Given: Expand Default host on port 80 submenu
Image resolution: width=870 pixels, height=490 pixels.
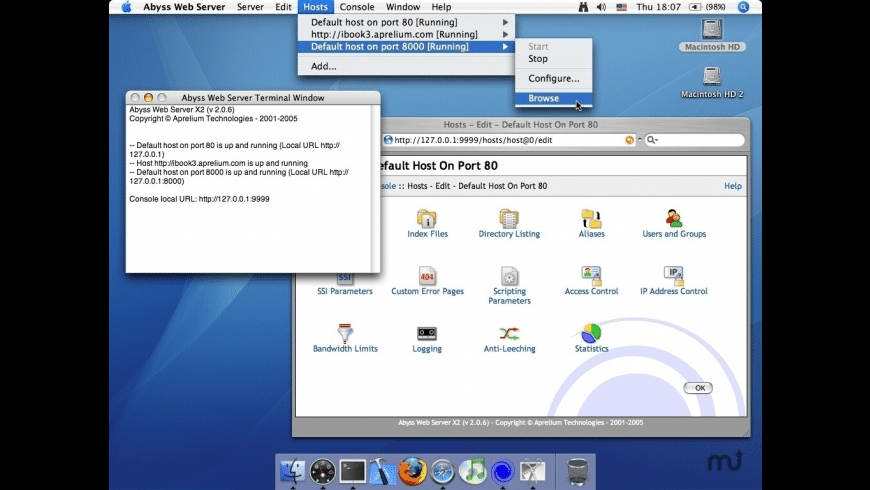Looking at the screenshot, I should (x=406, y=22).
